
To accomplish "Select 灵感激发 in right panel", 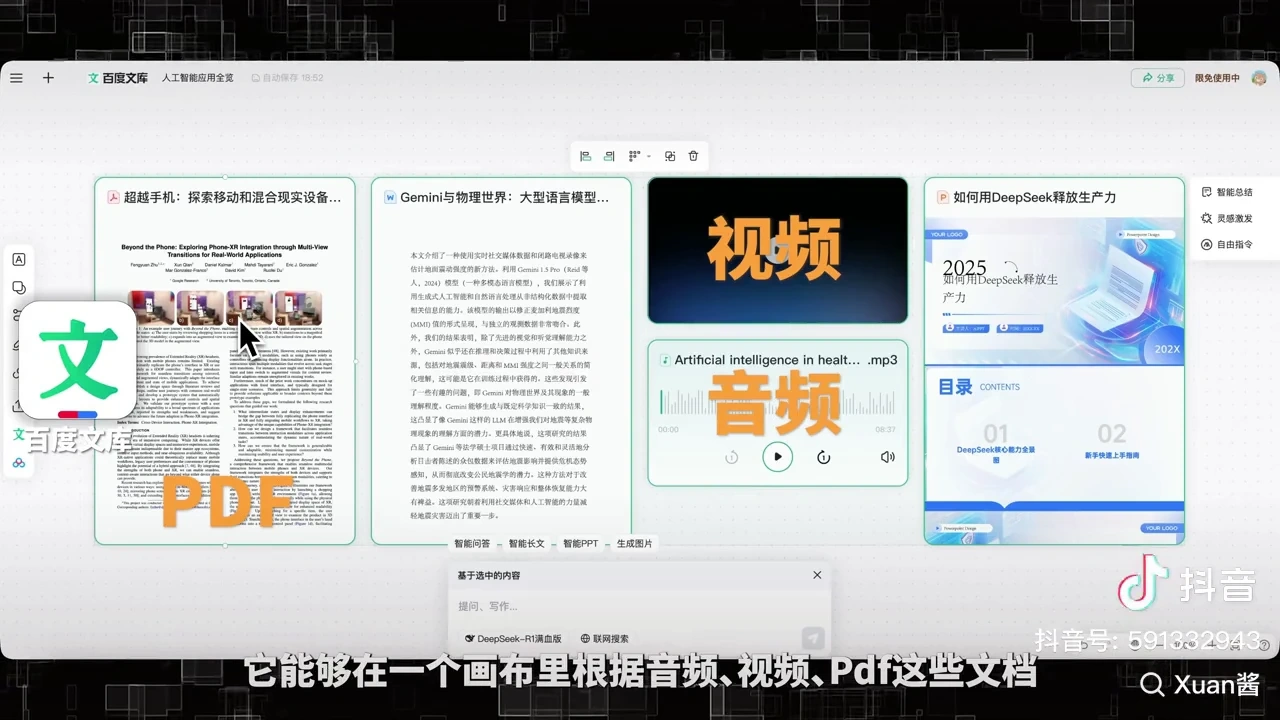I will click(1227, 218).
